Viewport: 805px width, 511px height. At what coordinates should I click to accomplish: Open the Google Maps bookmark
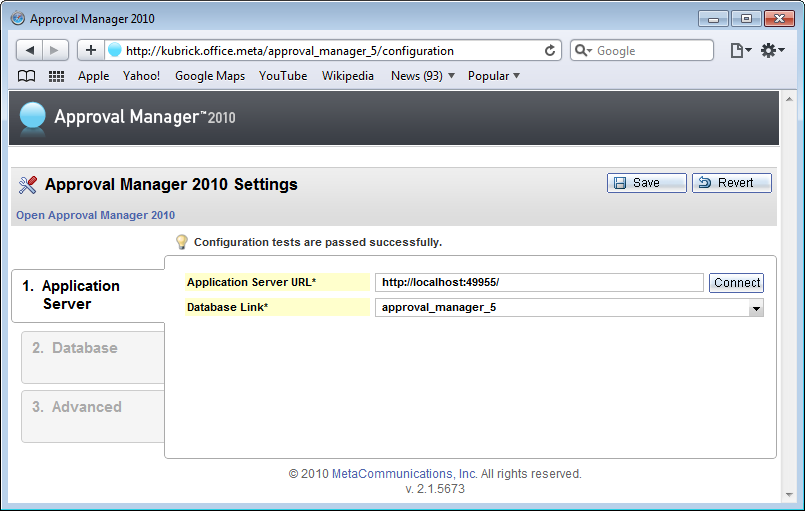(210, 76)
